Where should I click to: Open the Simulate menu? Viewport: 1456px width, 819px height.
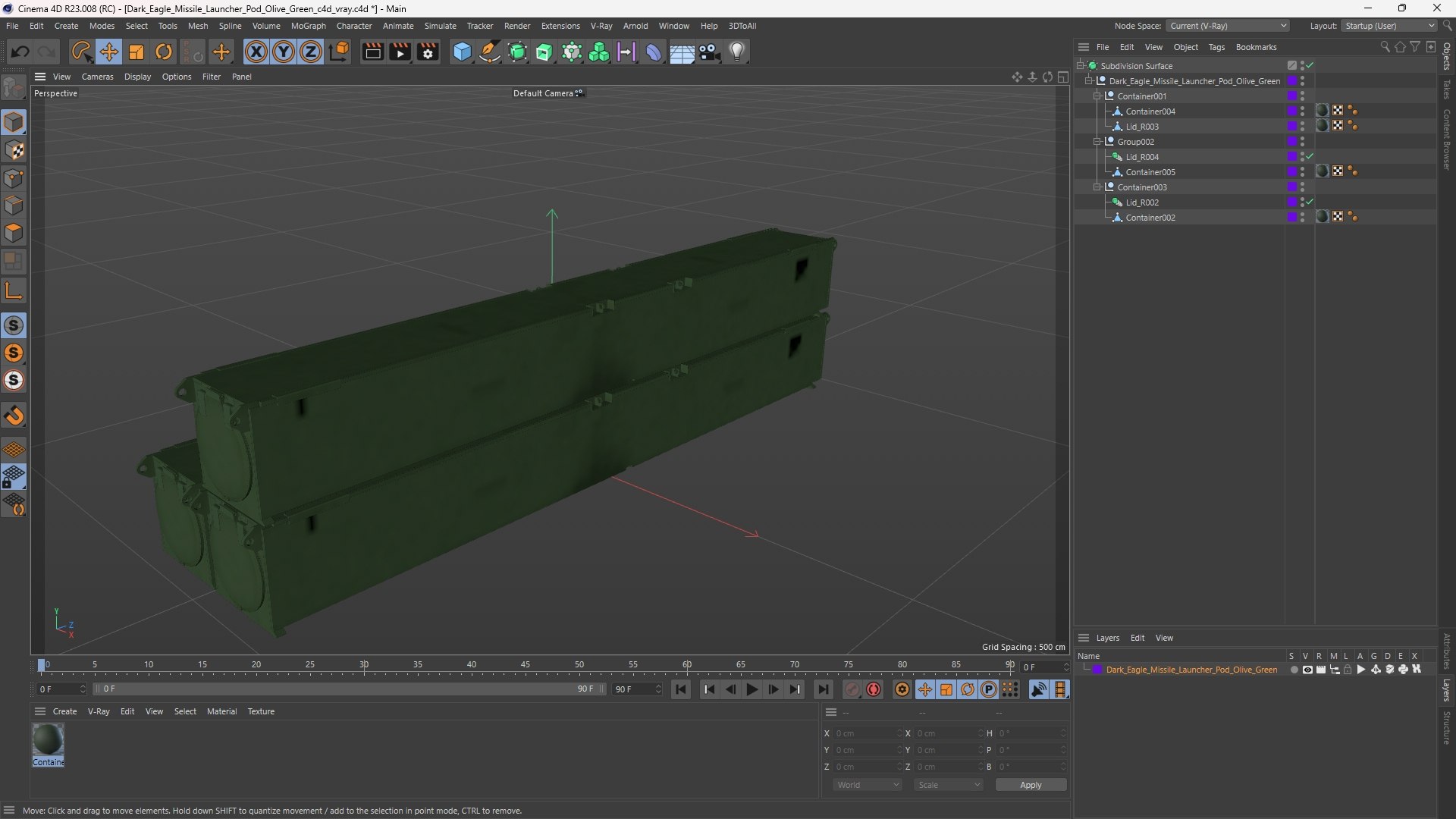pyautogui.click(x=440, y=26)
